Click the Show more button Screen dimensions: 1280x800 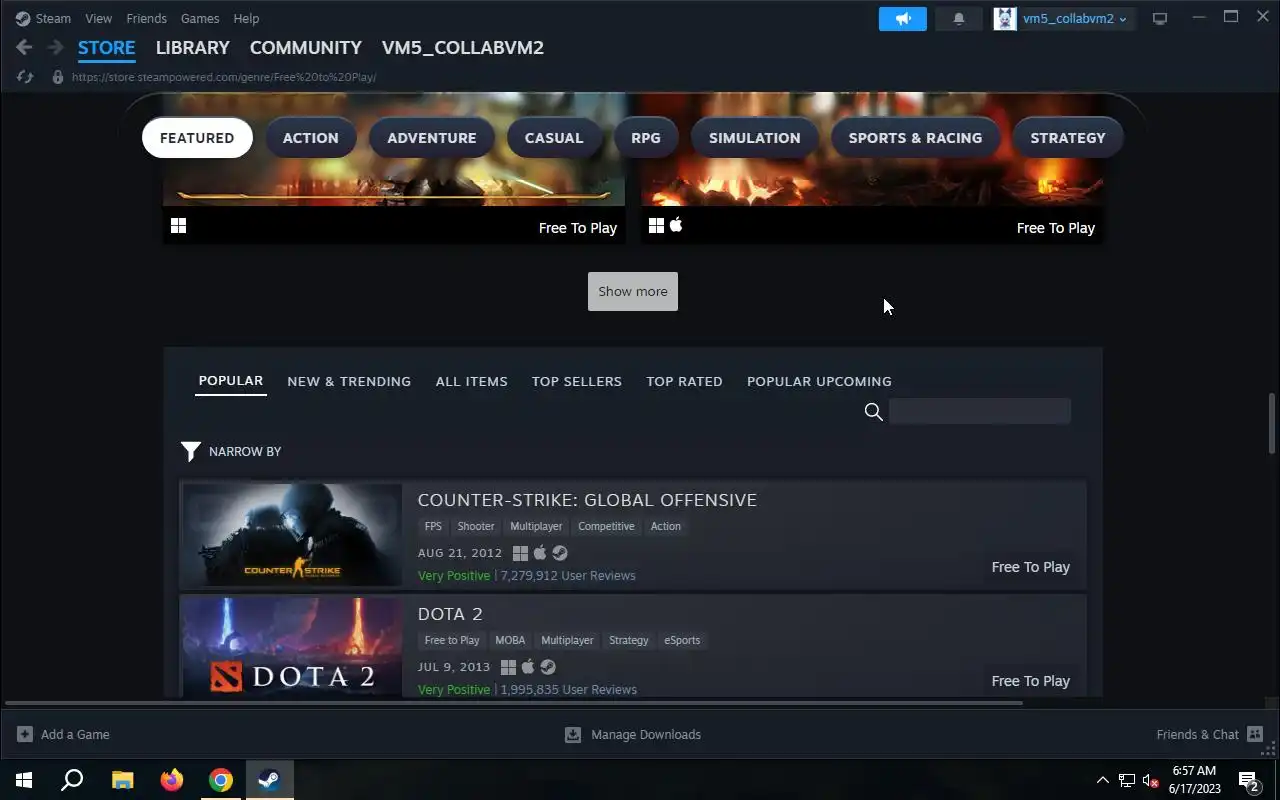[x=633, y=291]
